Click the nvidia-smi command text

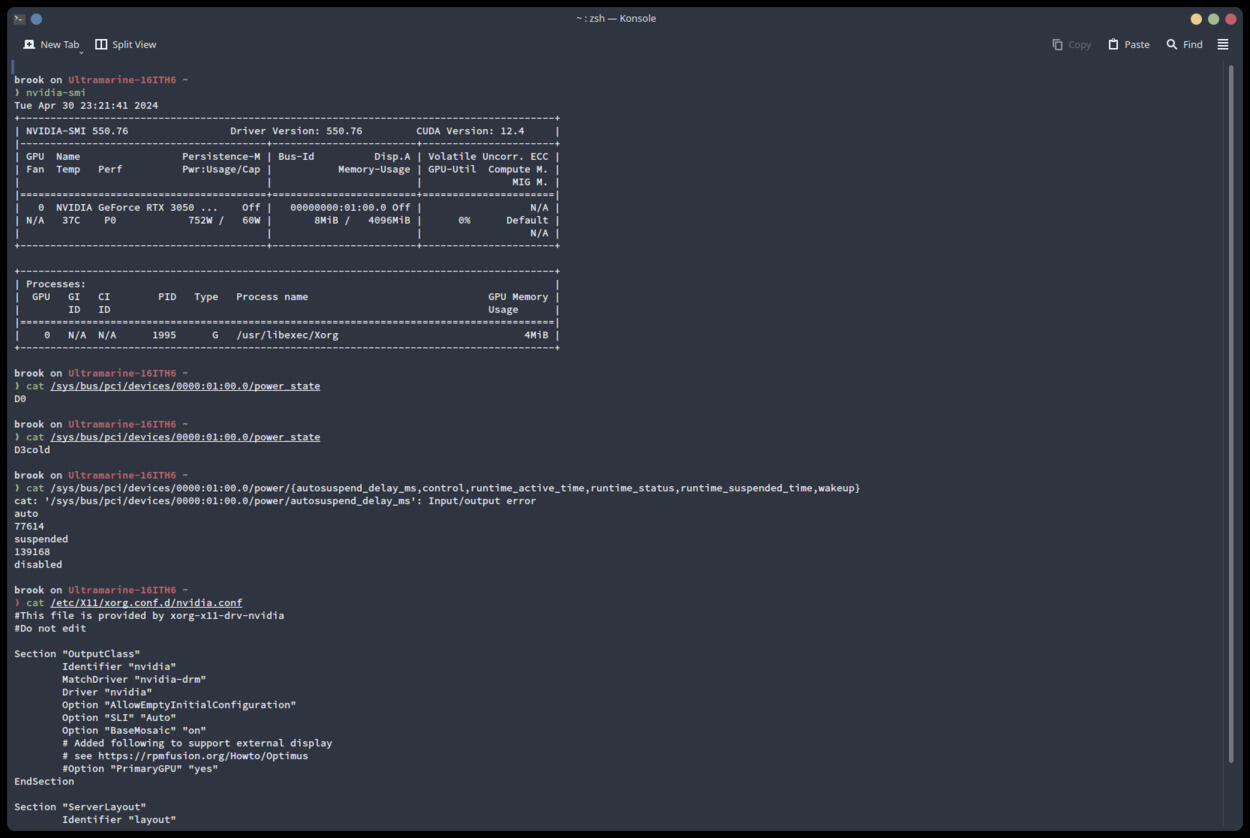[x=56, y=93]
